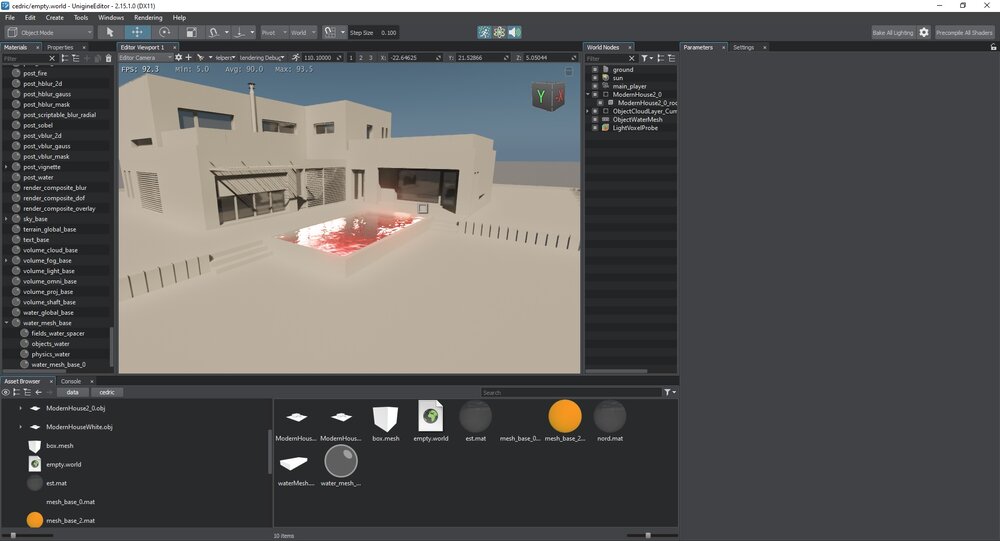Delete material using the trash icon
The height and width of the screenshot is (541, 1000).
point(109,58)
